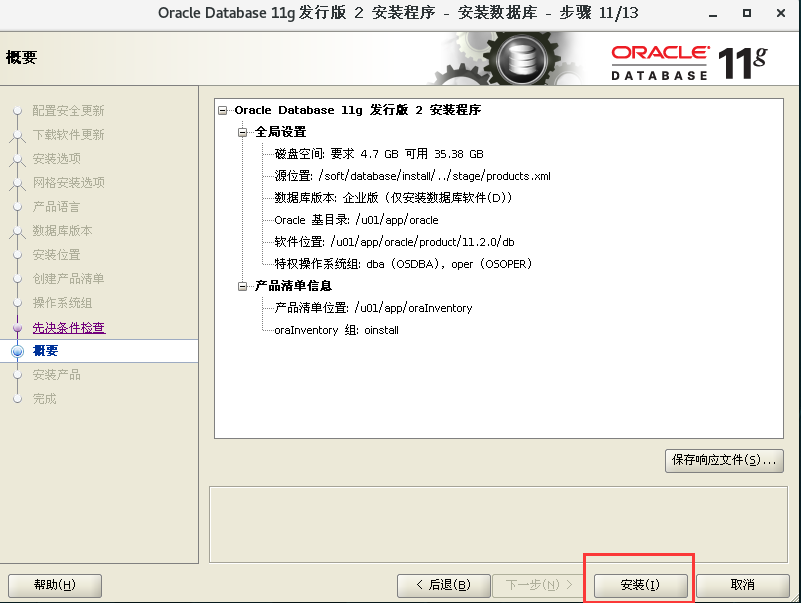801x603 pixels.
Task: Click the node icon beside 完成
Action: coord(17,397)
